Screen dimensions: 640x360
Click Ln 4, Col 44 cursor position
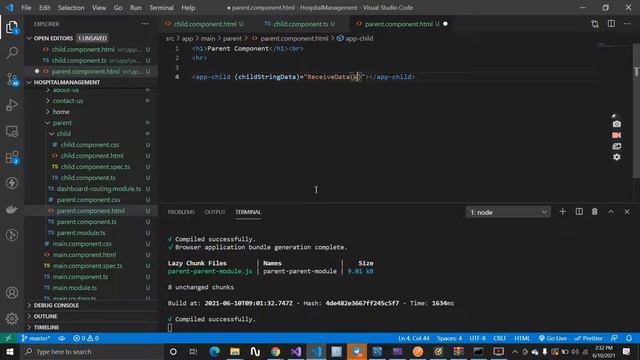[413, 338]
